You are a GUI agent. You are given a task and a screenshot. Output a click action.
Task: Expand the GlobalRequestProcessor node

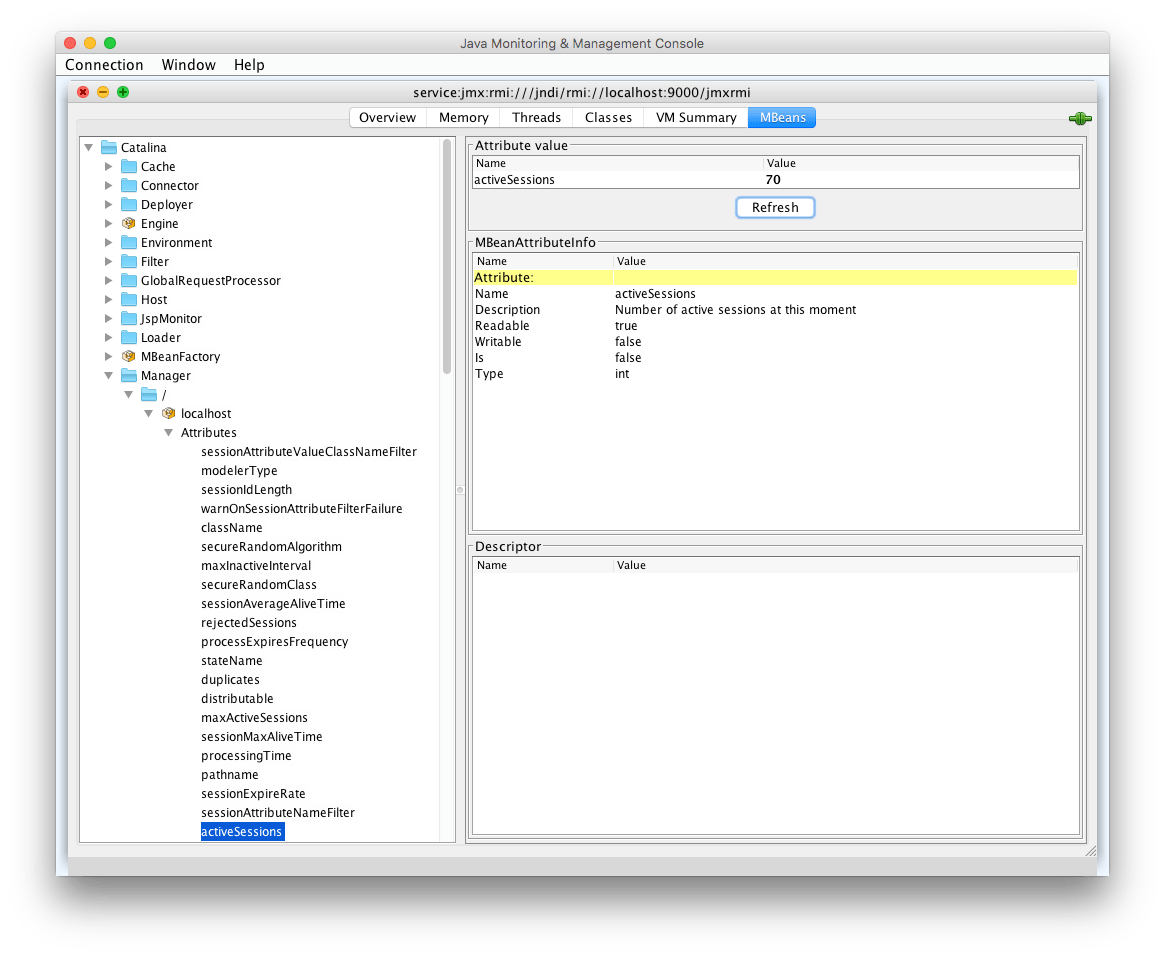(108, 280)
